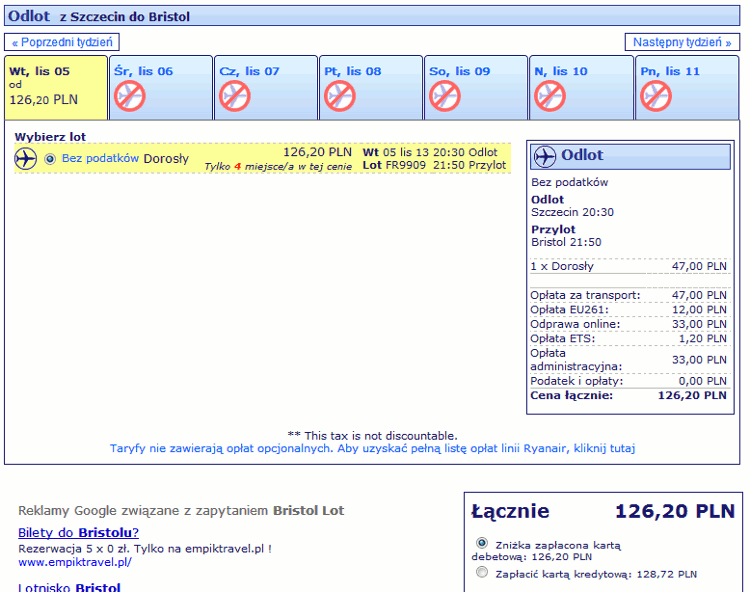750x592 pixels.
Task: Click the no-flight icon under Pn, lis 11
Action: 656,96
